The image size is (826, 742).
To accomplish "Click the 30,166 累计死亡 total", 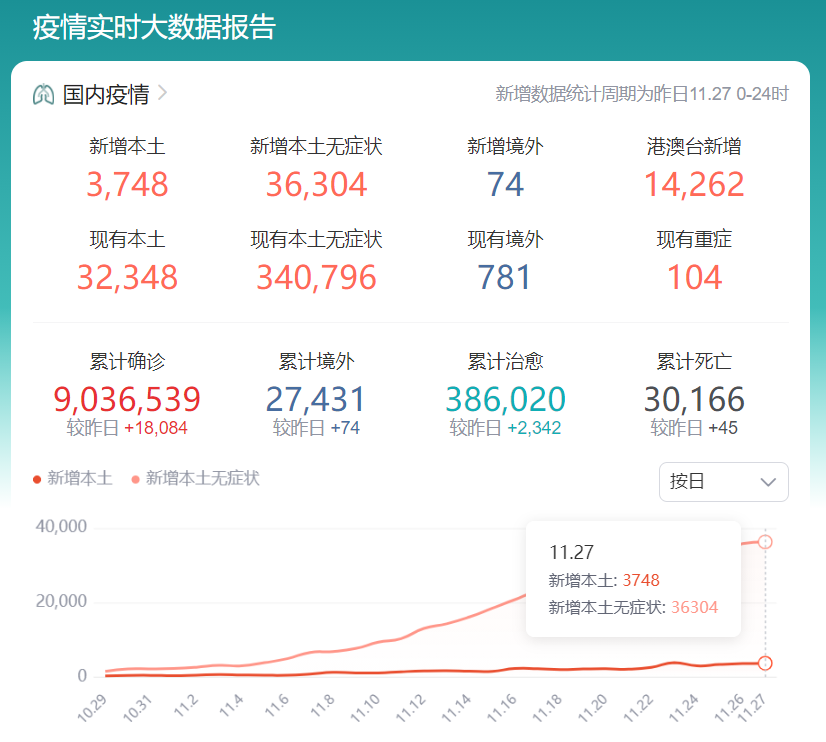I will click(694, 400).
